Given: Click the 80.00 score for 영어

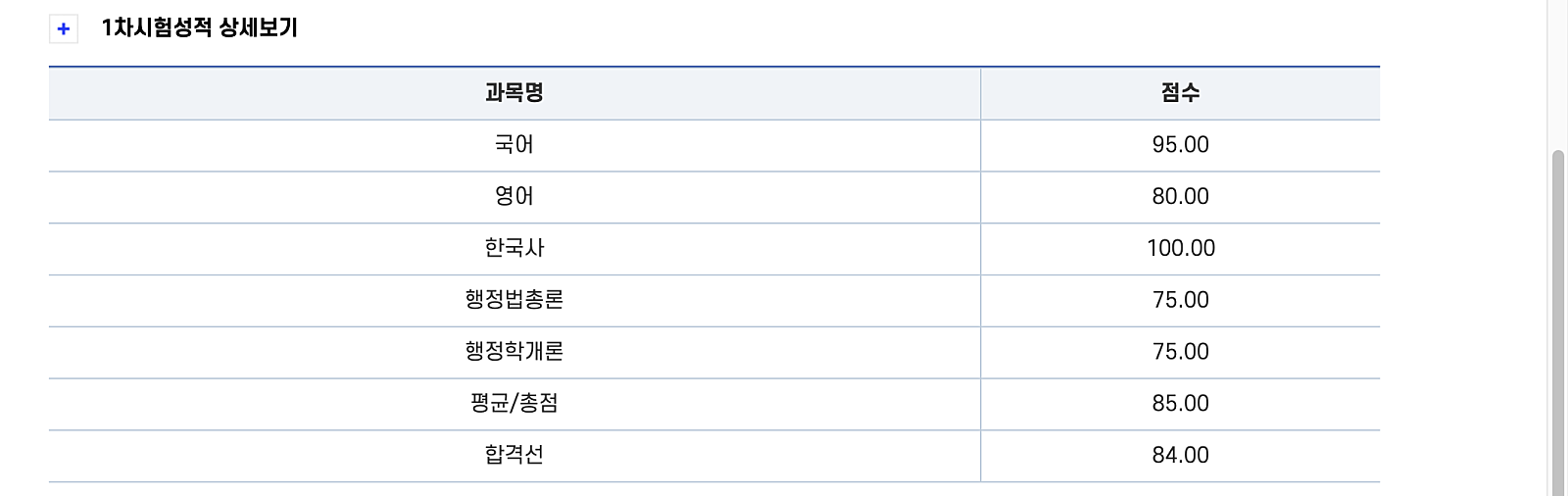Looking at the screenshot, I should point(1180,197).
